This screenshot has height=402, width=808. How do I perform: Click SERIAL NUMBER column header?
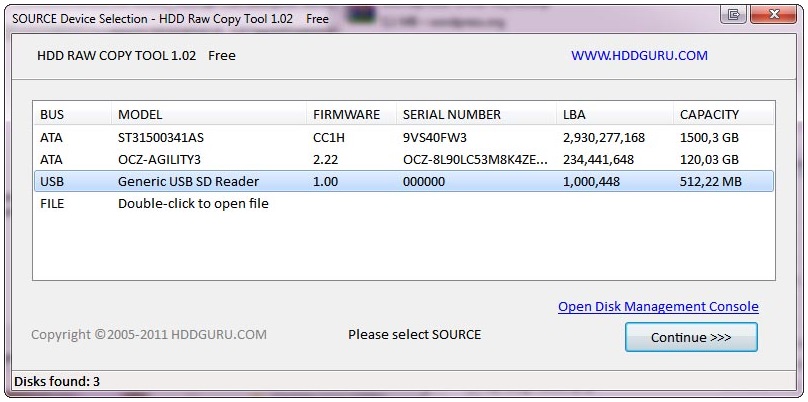476,114
